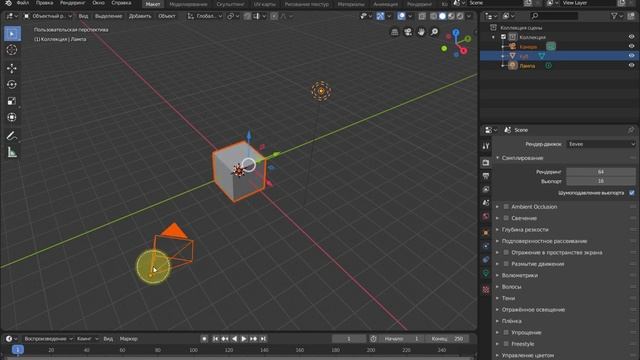This screenshot has height=360, width=640.
Task: Switch to wireframe viewport shading
Action: (x=433, y=16)
